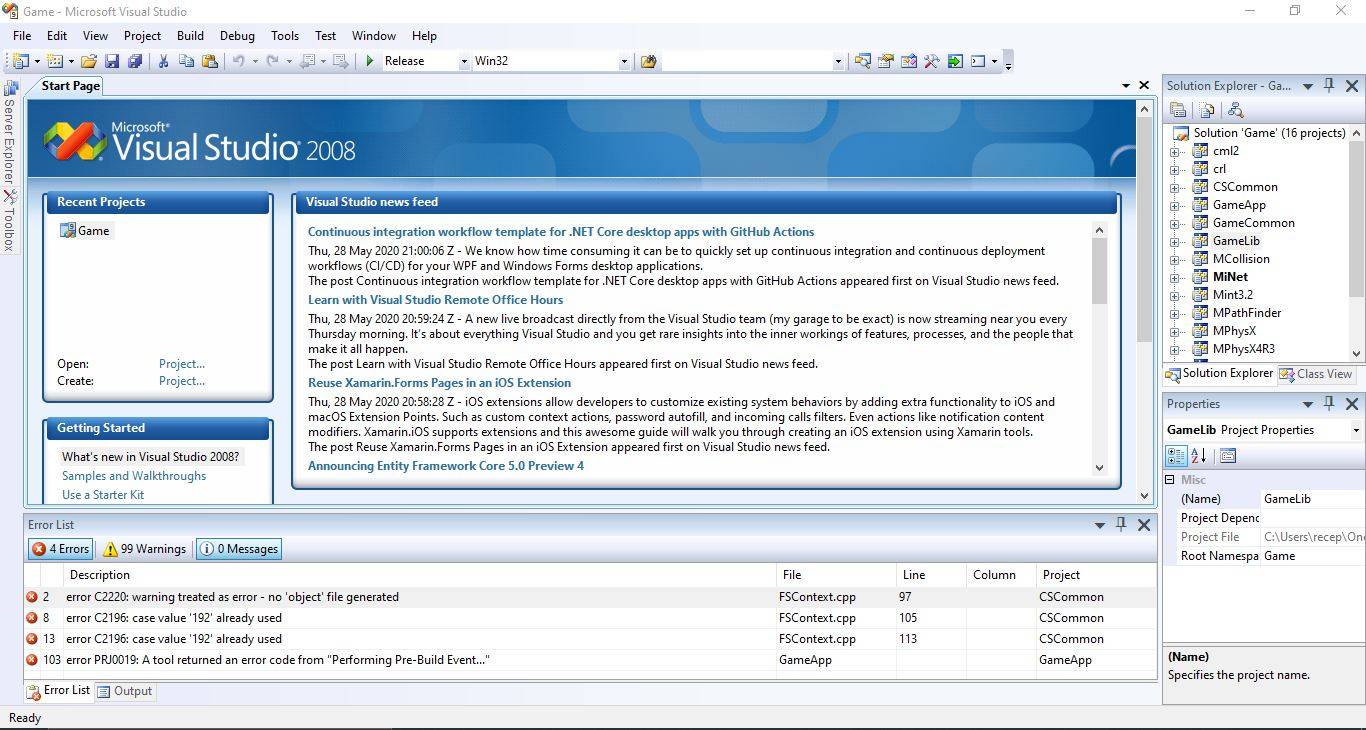This screenshot has width=1366, height=730.
Task: Open the Release configuration dropdown
Action: pos(463,61)
